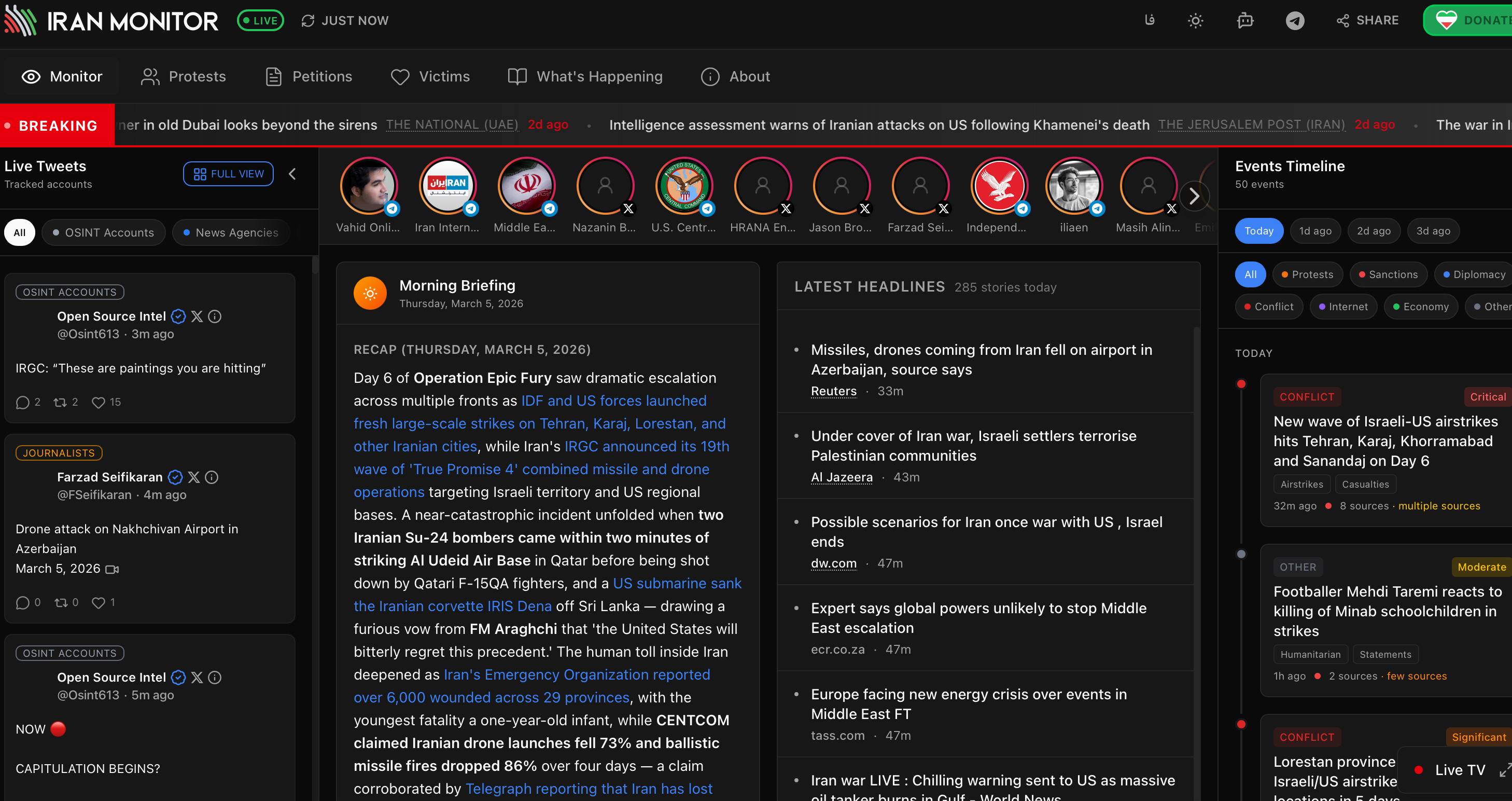Filter events by Internet category
Screen dimensions: 1512x801
[x=1343, y=307]
